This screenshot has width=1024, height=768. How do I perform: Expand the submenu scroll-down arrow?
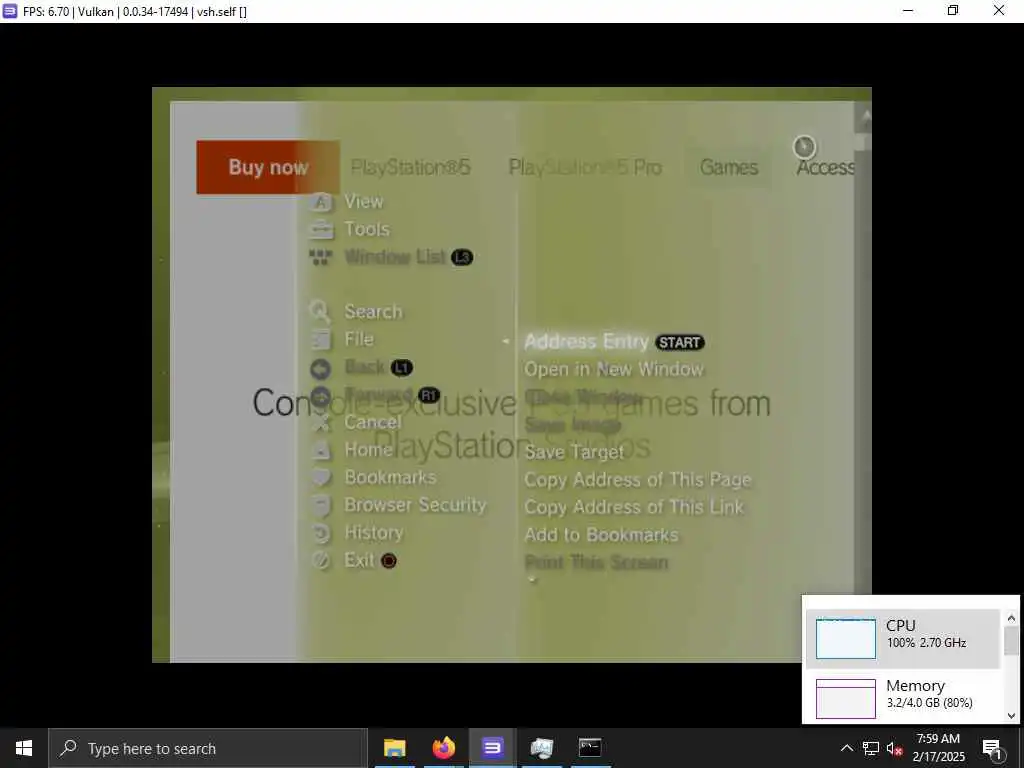click(532, 580)
